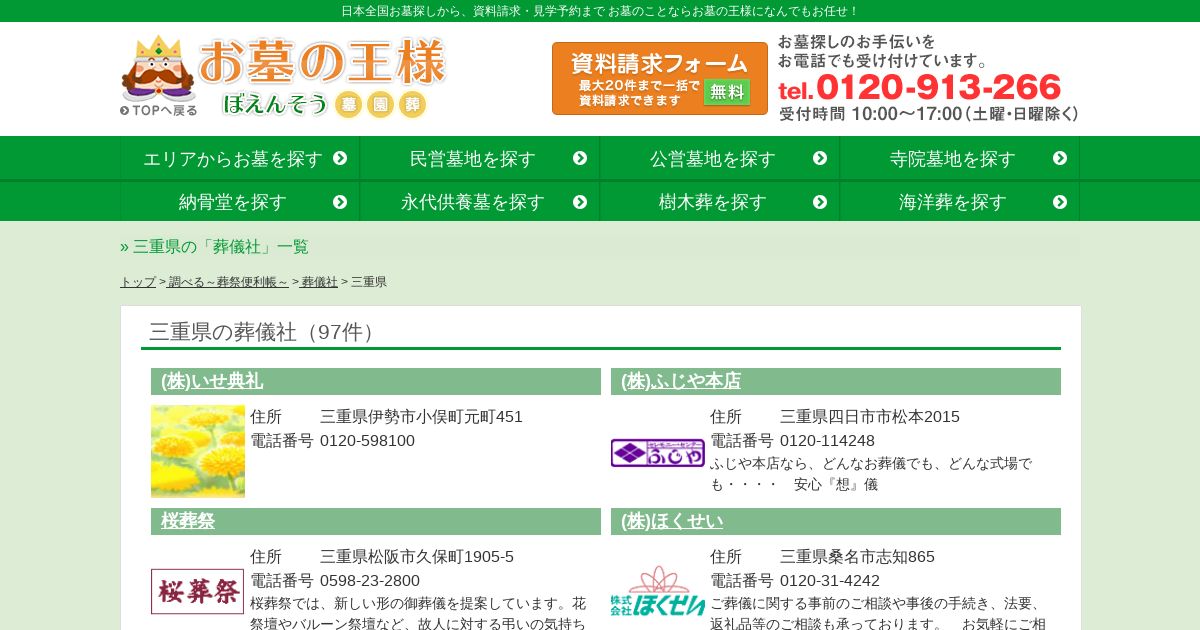The height and width of the screenshot is (630, 1200).
Task: Click address 三重県四日市市松本2015
Action: (x=870, y=417)
